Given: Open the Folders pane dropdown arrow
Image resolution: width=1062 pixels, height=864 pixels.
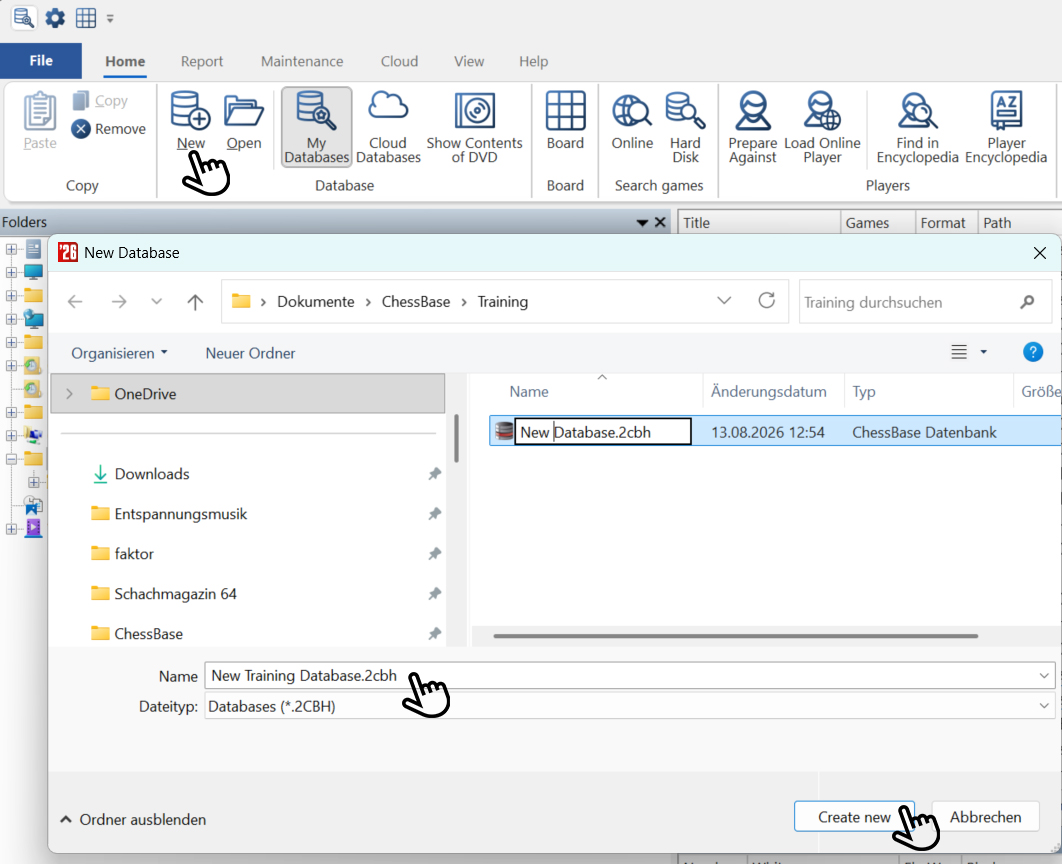Looking at the screenshot, I should (642, 223).
